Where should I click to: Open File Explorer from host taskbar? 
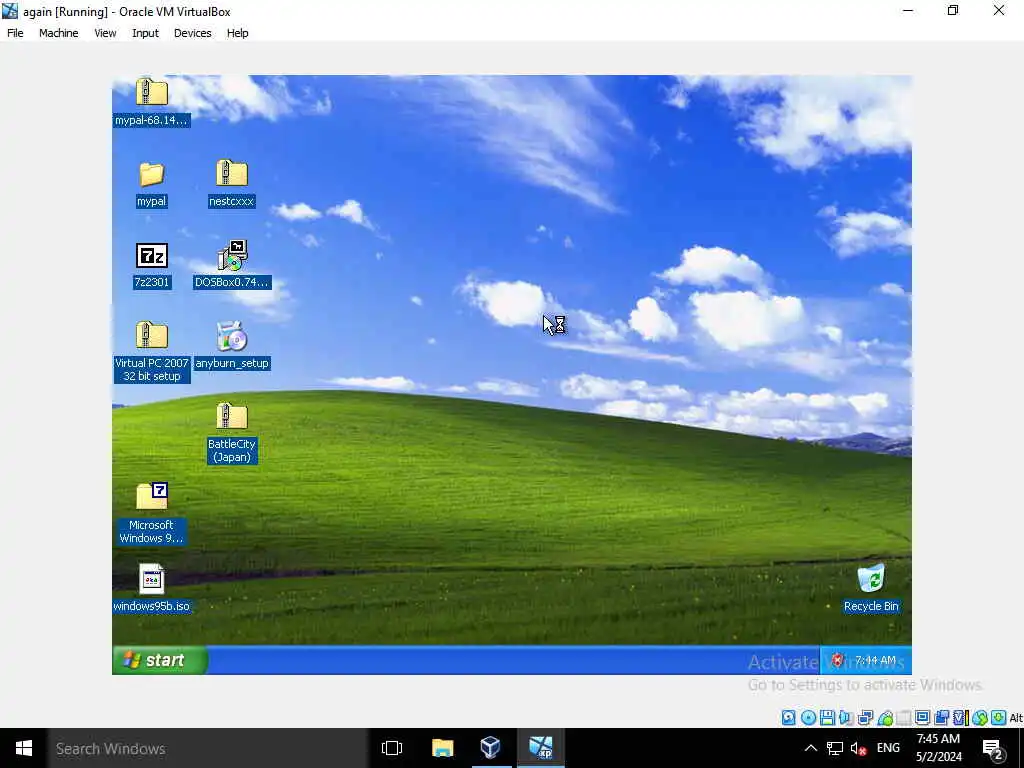(x=442, y=748)
